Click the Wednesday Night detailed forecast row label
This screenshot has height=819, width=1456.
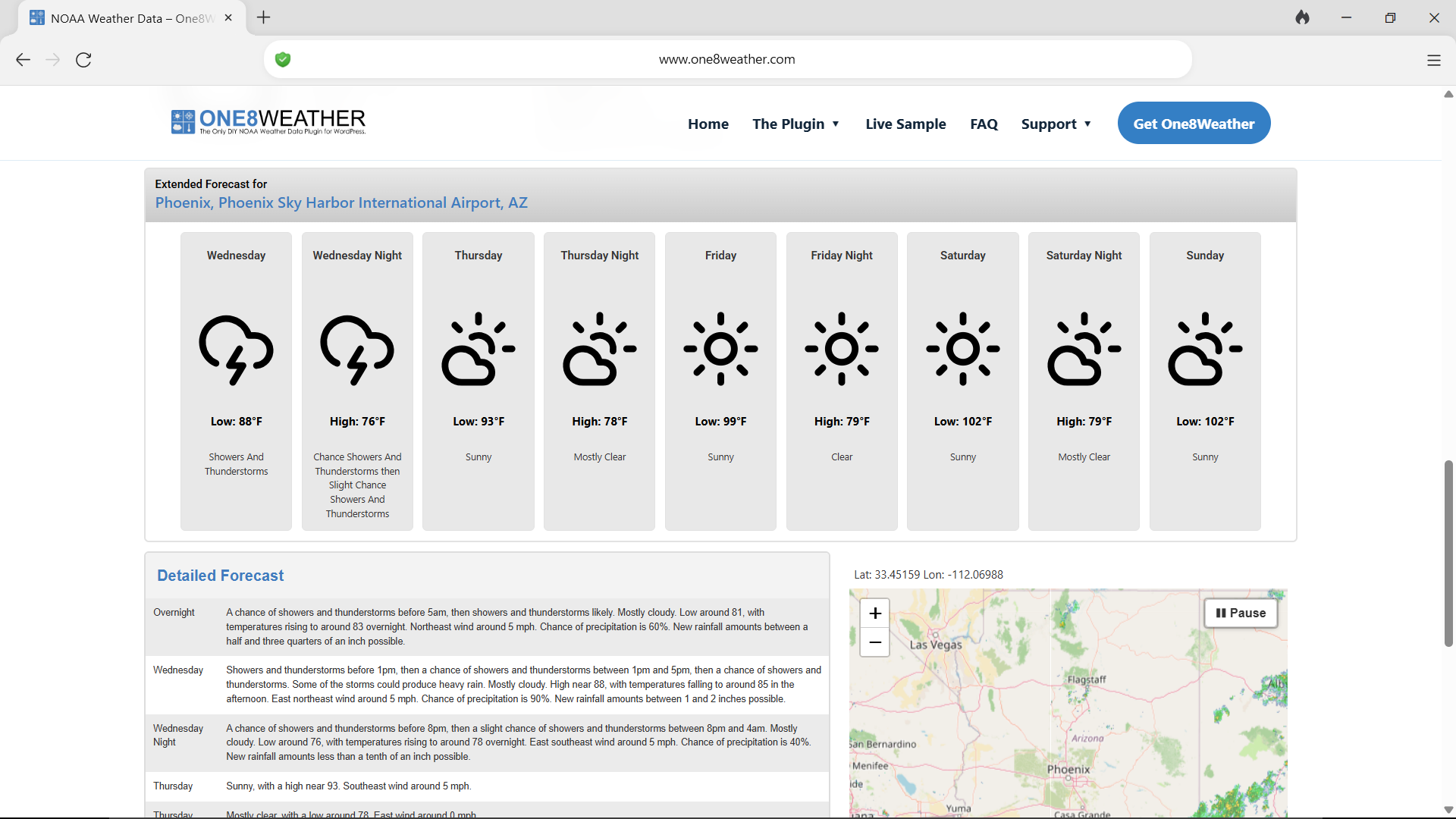pyautogui.click(x=178, y=736)
